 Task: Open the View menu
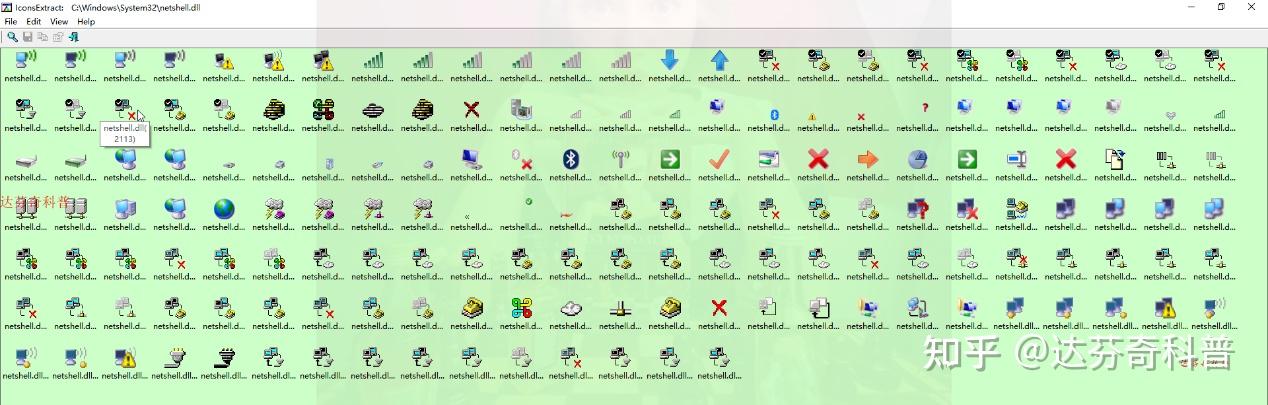tap(59, 21)
